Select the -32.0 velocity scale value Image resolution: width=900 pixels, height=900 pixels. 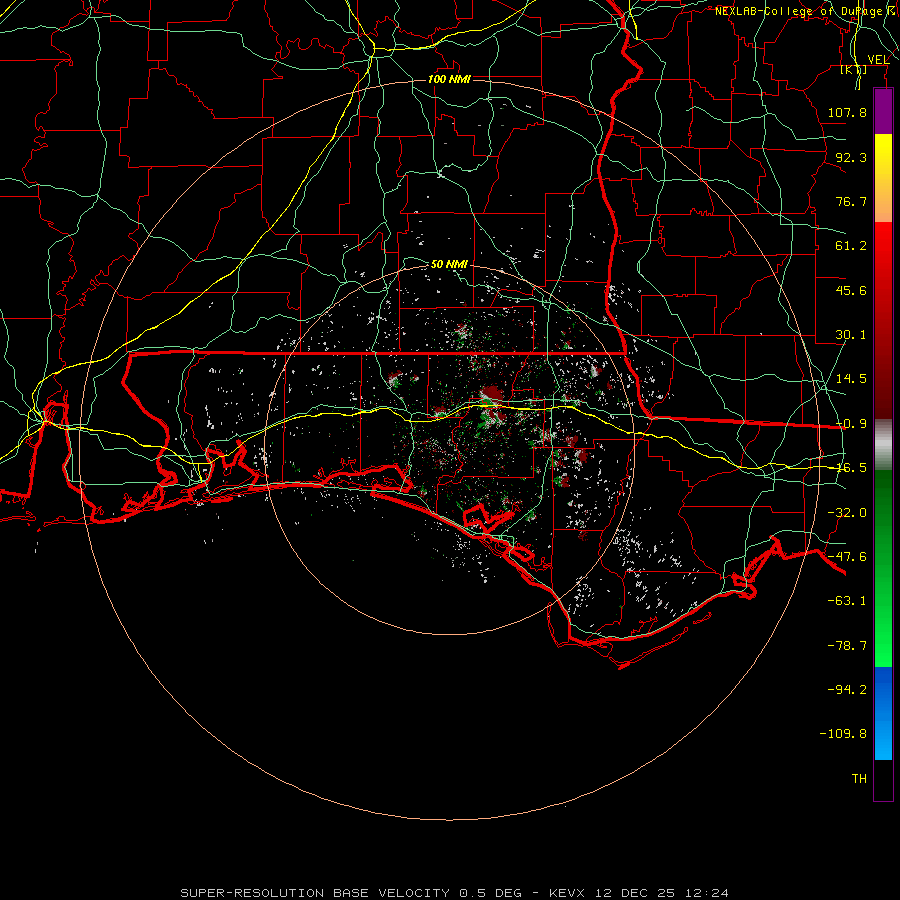[x=847, y=513]
